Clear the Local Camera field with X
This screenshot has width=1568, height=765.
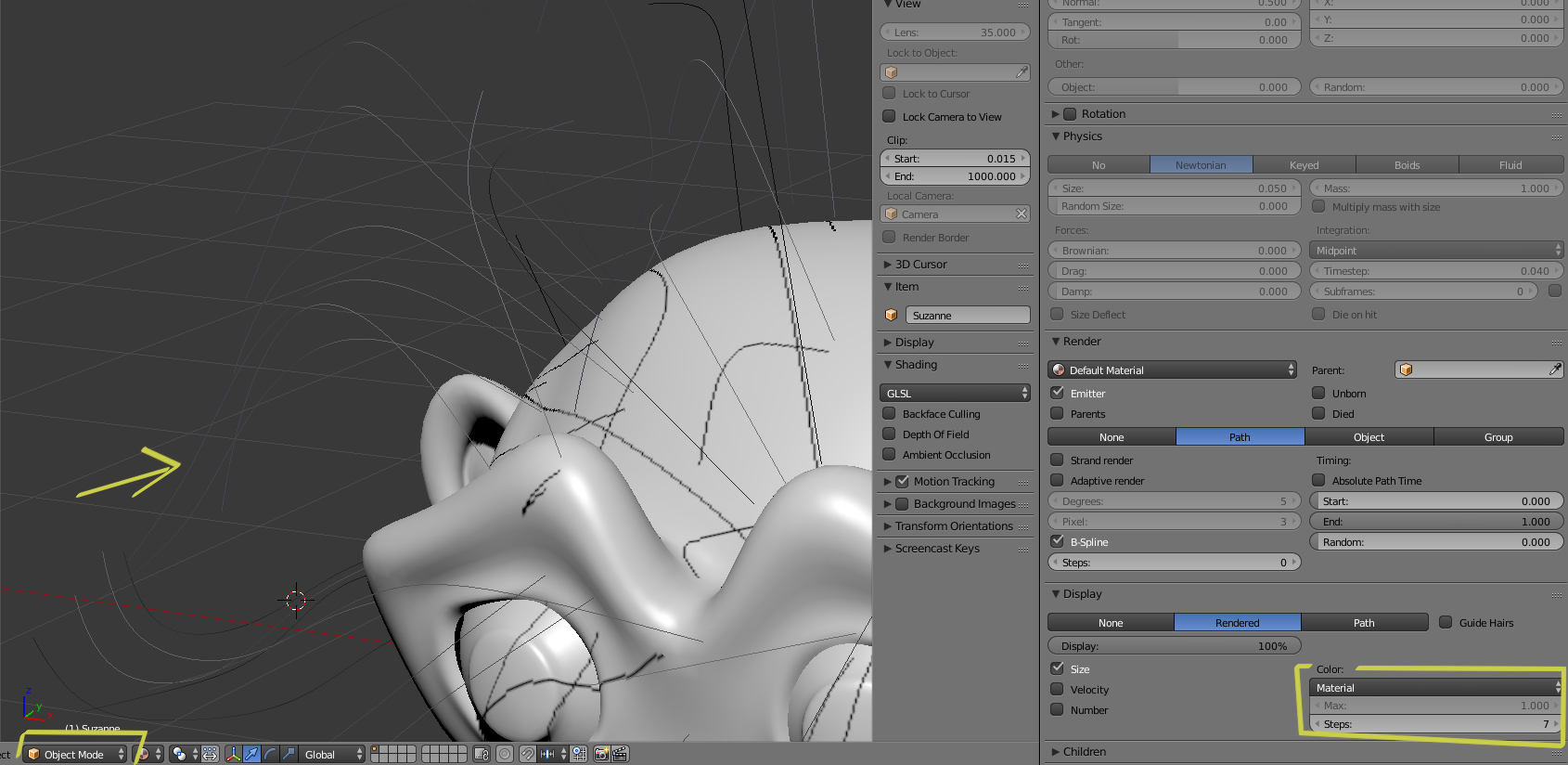[x=1022, y=214]
